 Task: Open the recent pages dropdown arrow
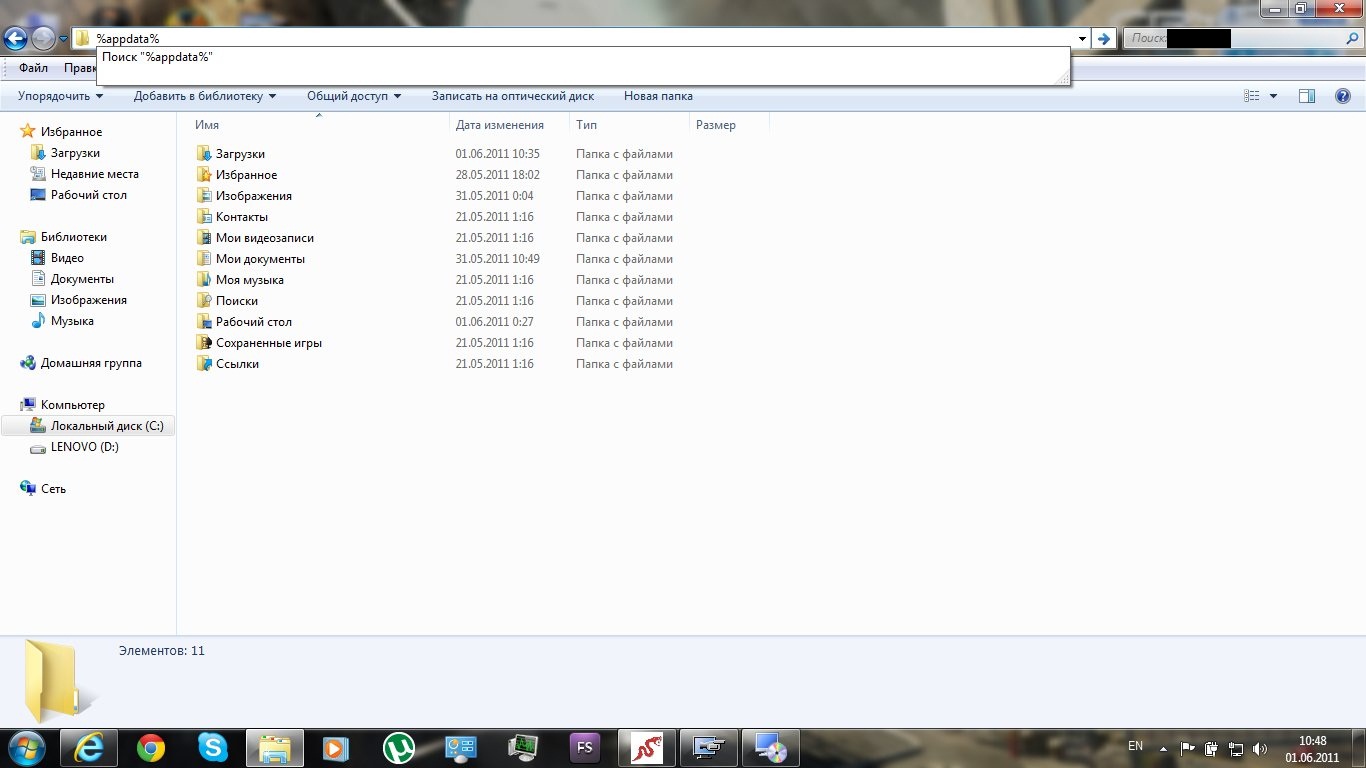coord(64,39)
